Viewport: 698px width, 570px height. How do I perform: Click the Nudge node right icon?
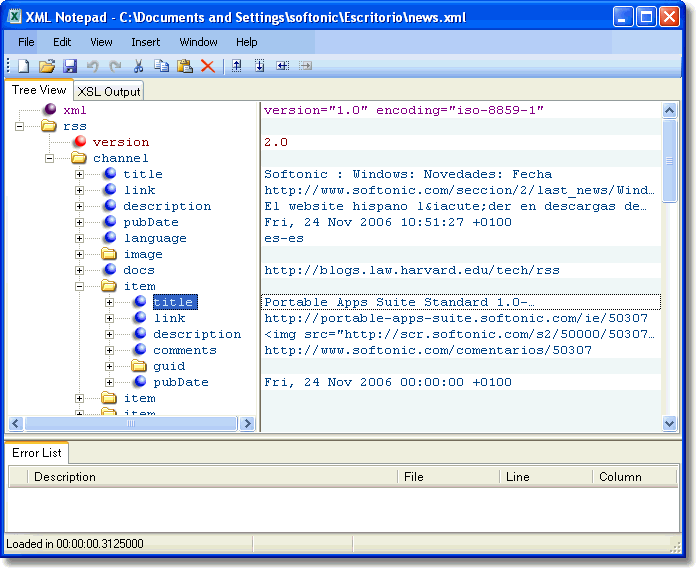point(305,66)
